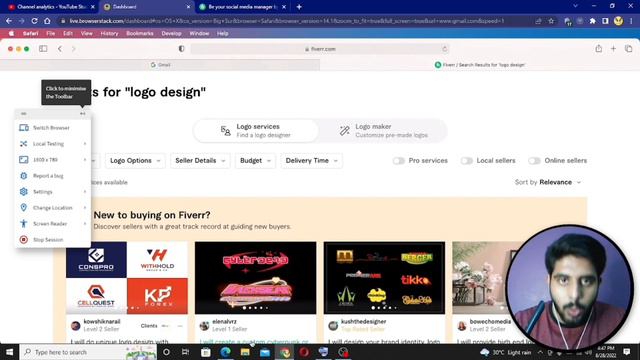Open Opera from the taskbar

pos(304,352)
